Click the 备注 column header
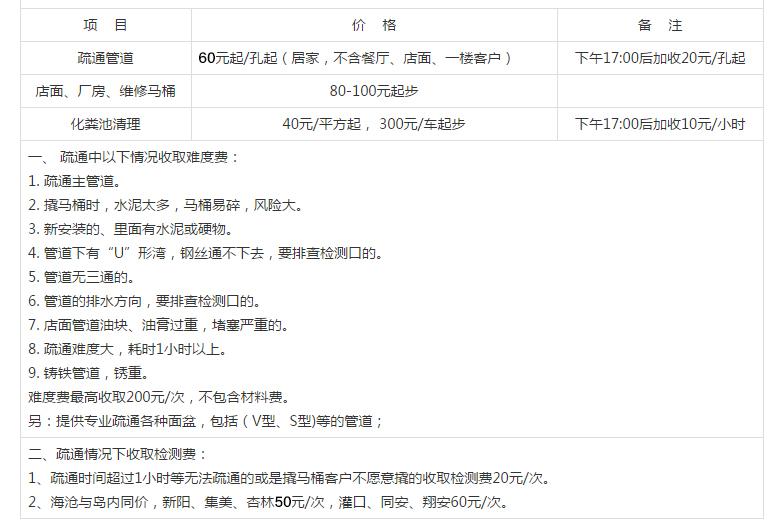This screenshot has height=529, width=769. [x=659, y=25]
